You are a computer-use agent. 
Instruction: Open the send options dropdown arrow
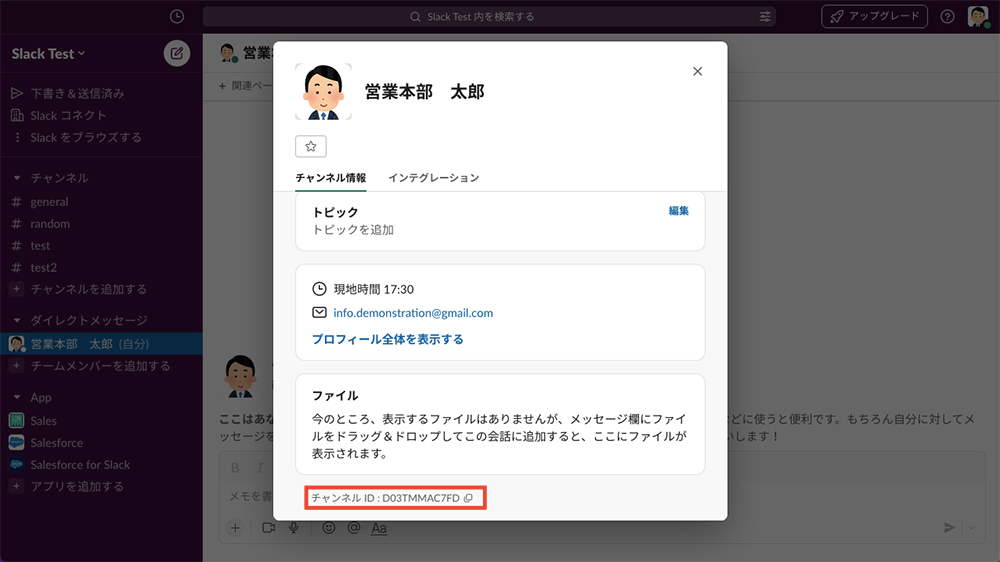tap(971, 528)
